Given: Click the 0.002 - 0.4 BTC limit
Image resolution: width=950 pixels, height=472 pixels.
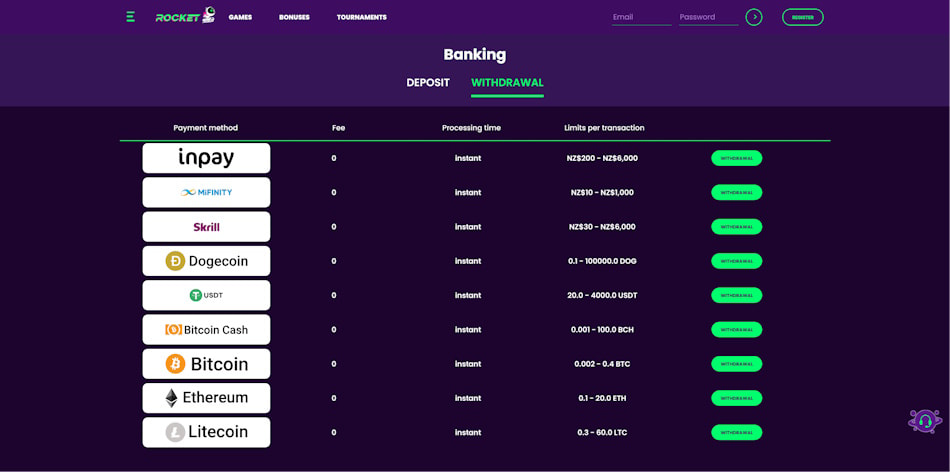Looking at the screenshot, I should click(x=604, y=364).
